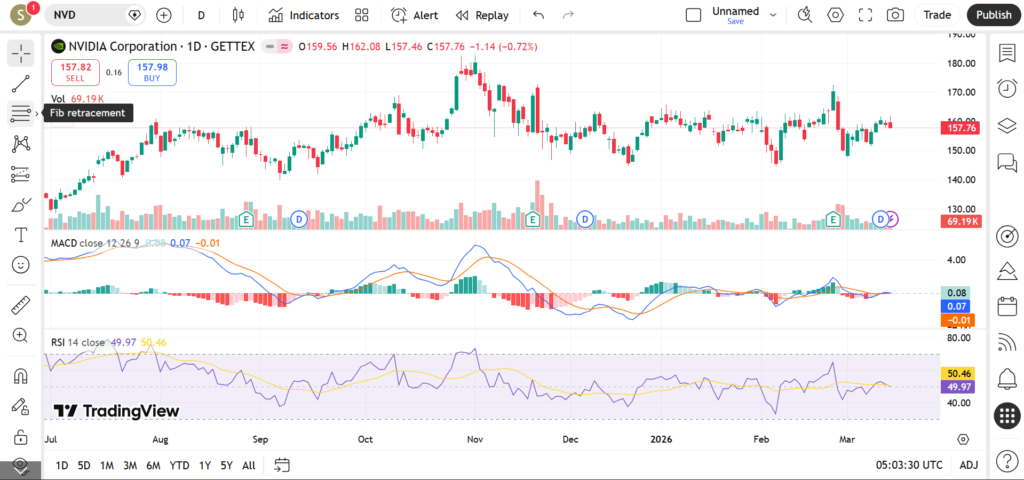Toggle the ADJ adjustment setting
The width and height of the screenshot is (1024, 480).
click(968, 465)
